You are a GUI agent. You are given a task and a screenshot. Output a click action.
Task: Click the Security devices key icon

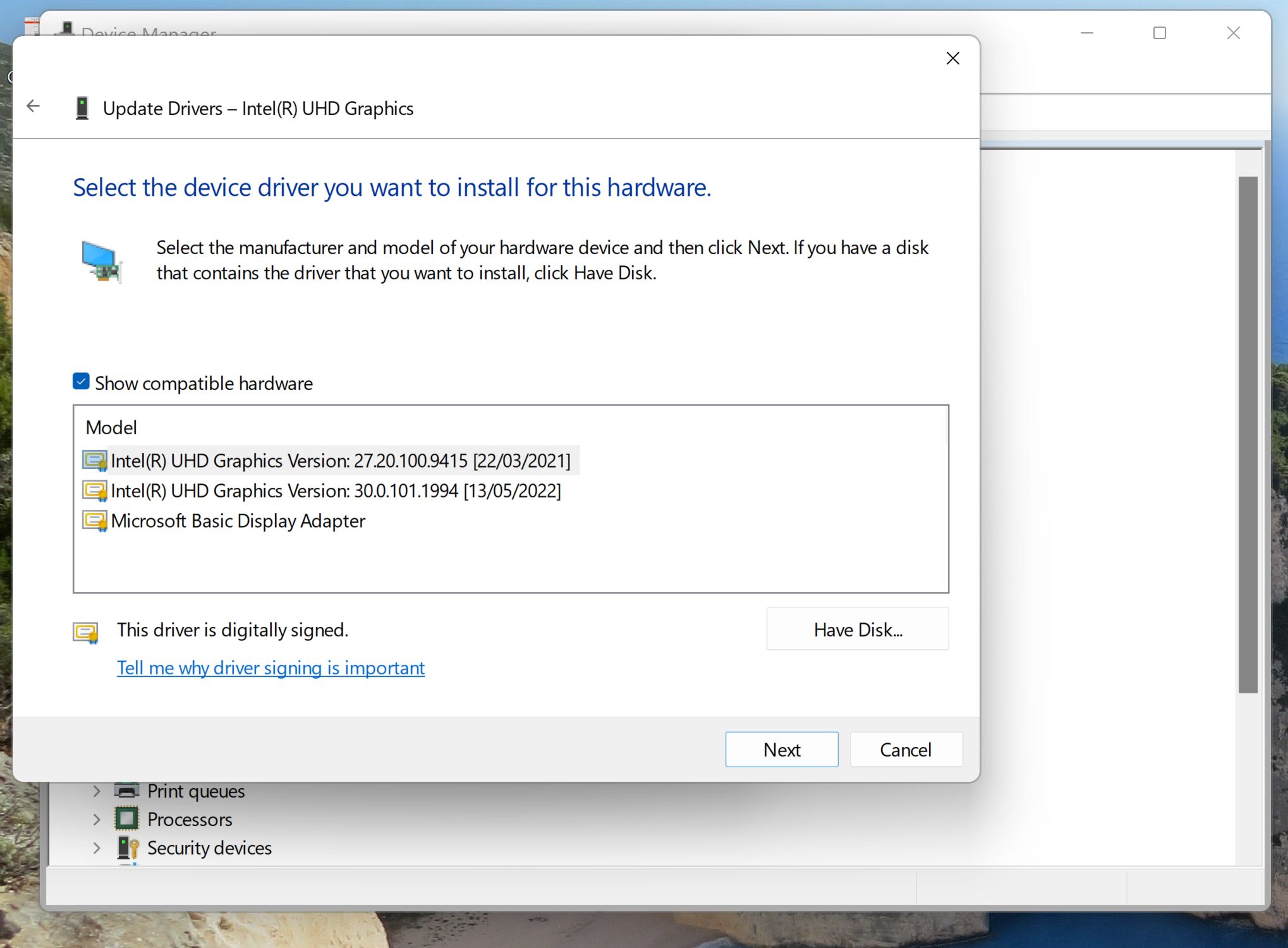point(128,848)
